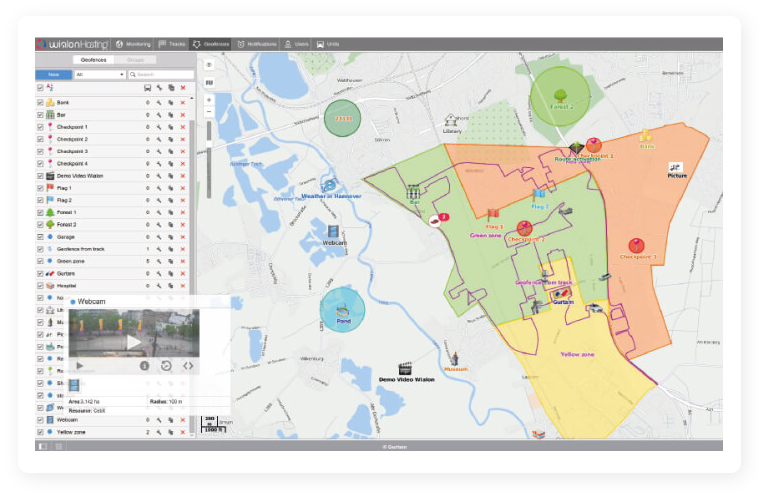The image size is (772, 494).
Task: Toggle the Demo Video Wialon checkbox
Action: 40,176
